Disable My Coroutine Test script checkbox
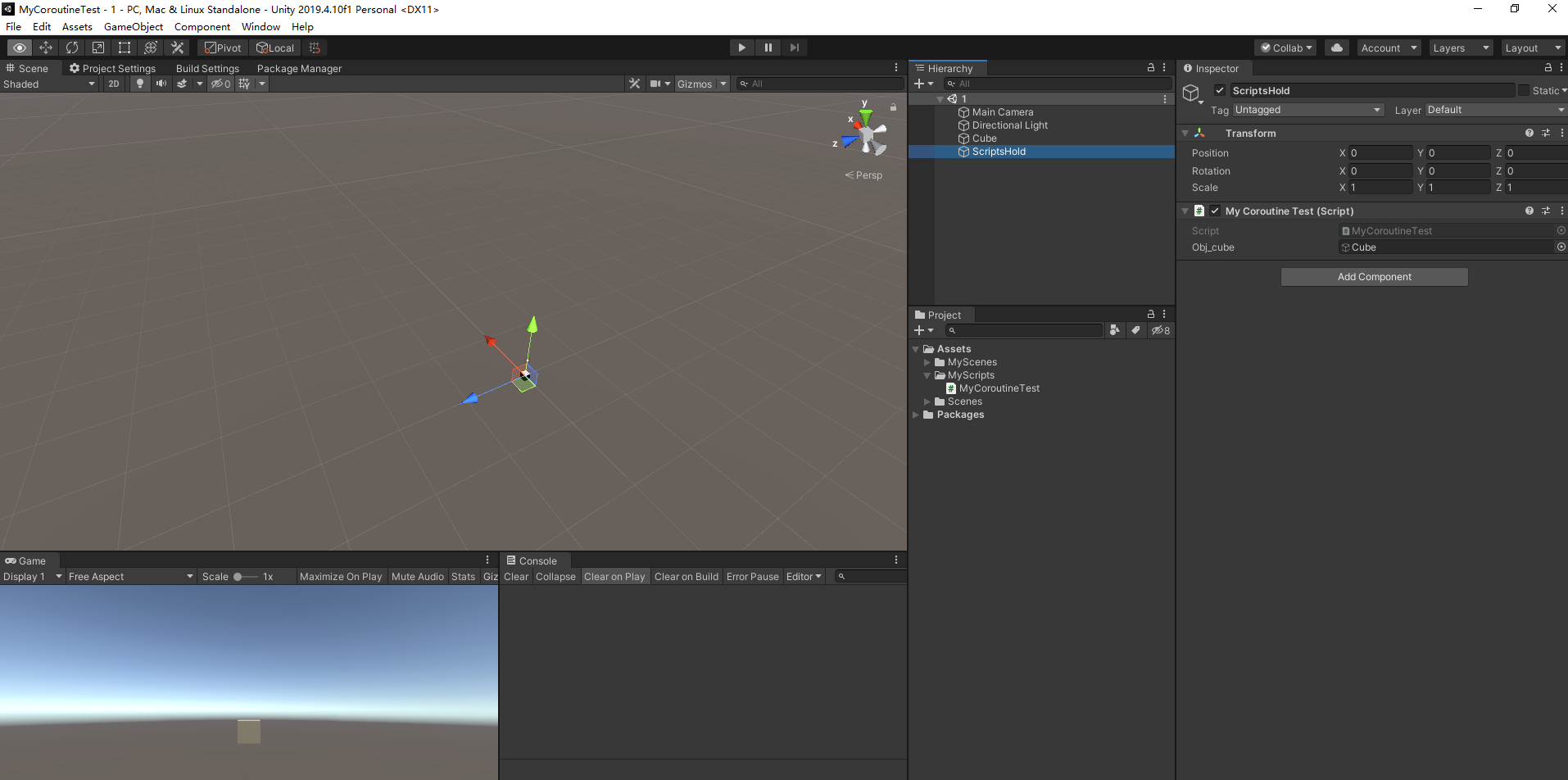Viewport: 1568px width, 780px height. click(x=1215, y=211)
